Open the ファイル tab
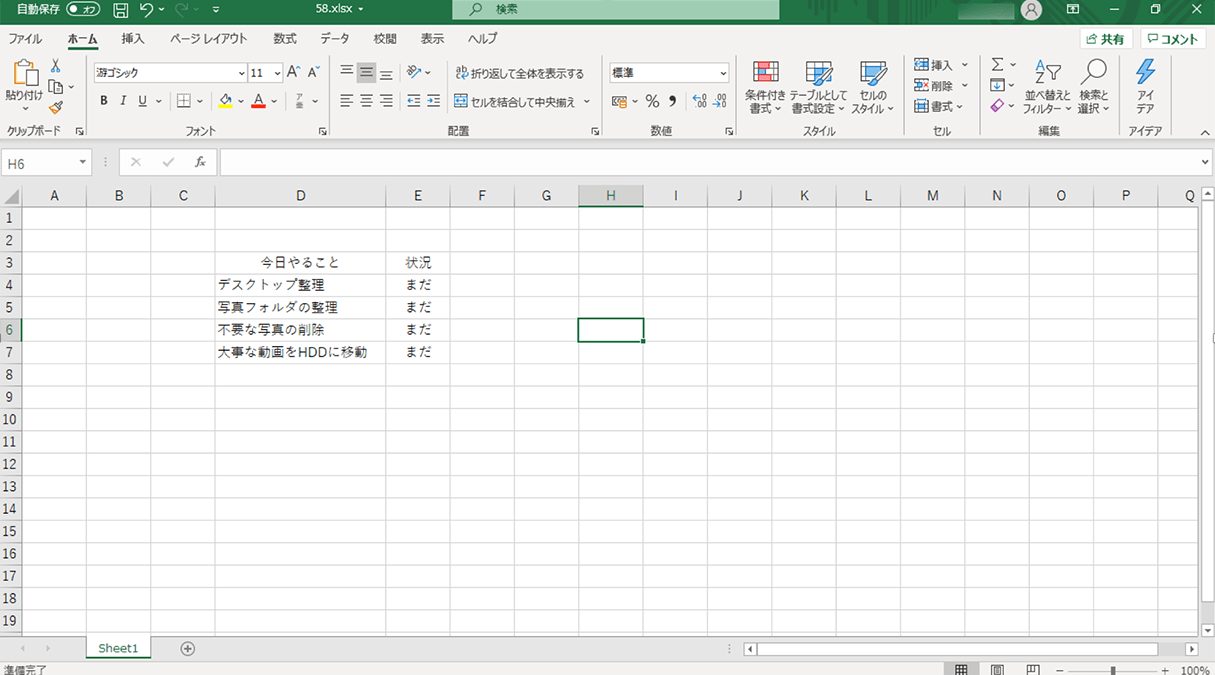 tap(25, 39)
